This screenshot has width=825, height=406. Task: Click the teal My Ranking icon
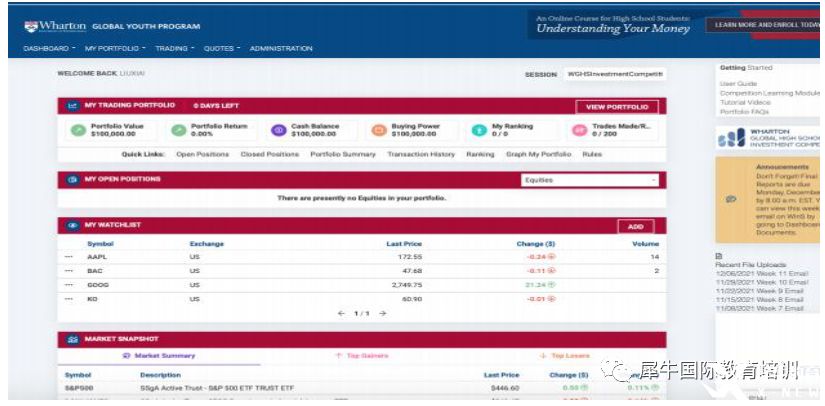point(479,130)
